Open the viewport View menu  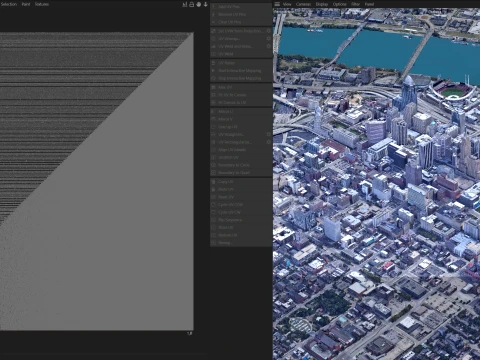[x=287, y=4]
